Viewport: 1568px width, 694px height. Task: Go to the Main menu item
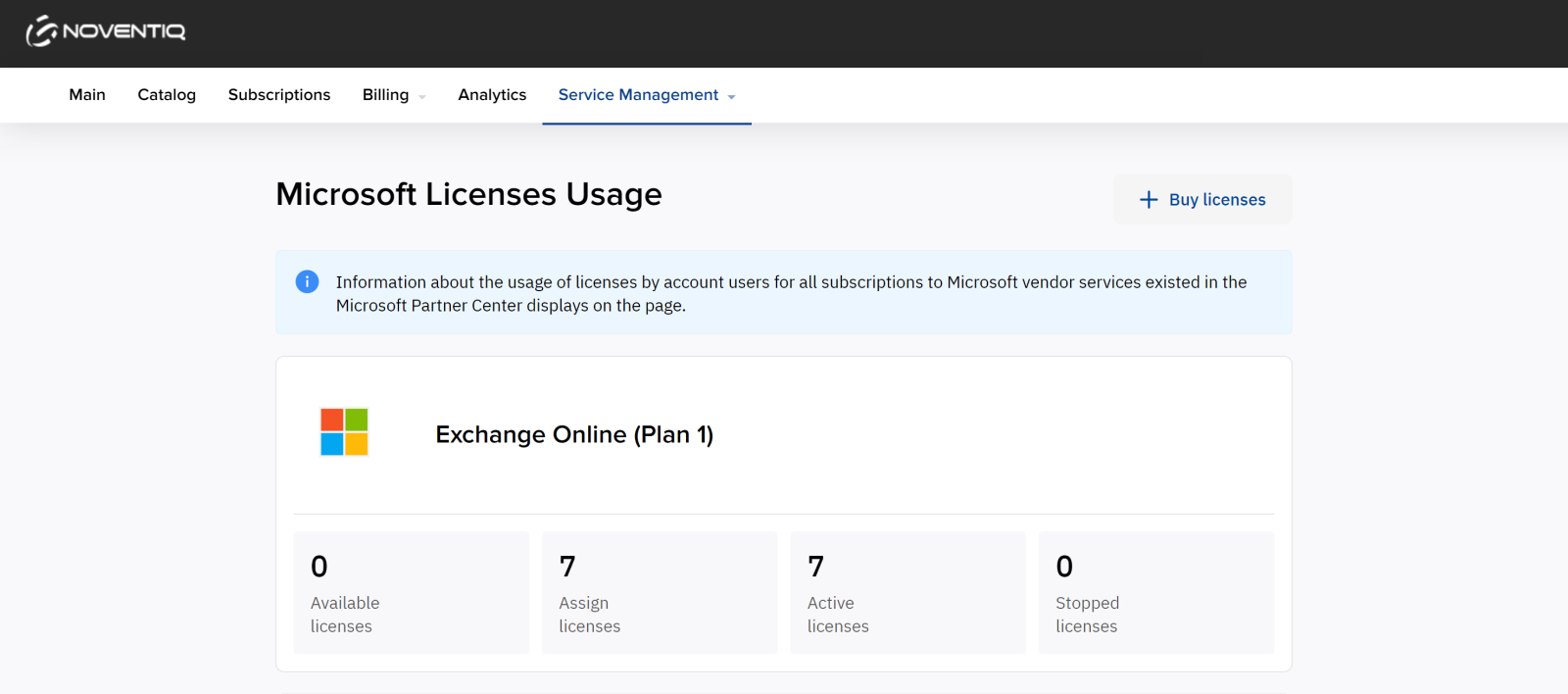tap(87, 95)
